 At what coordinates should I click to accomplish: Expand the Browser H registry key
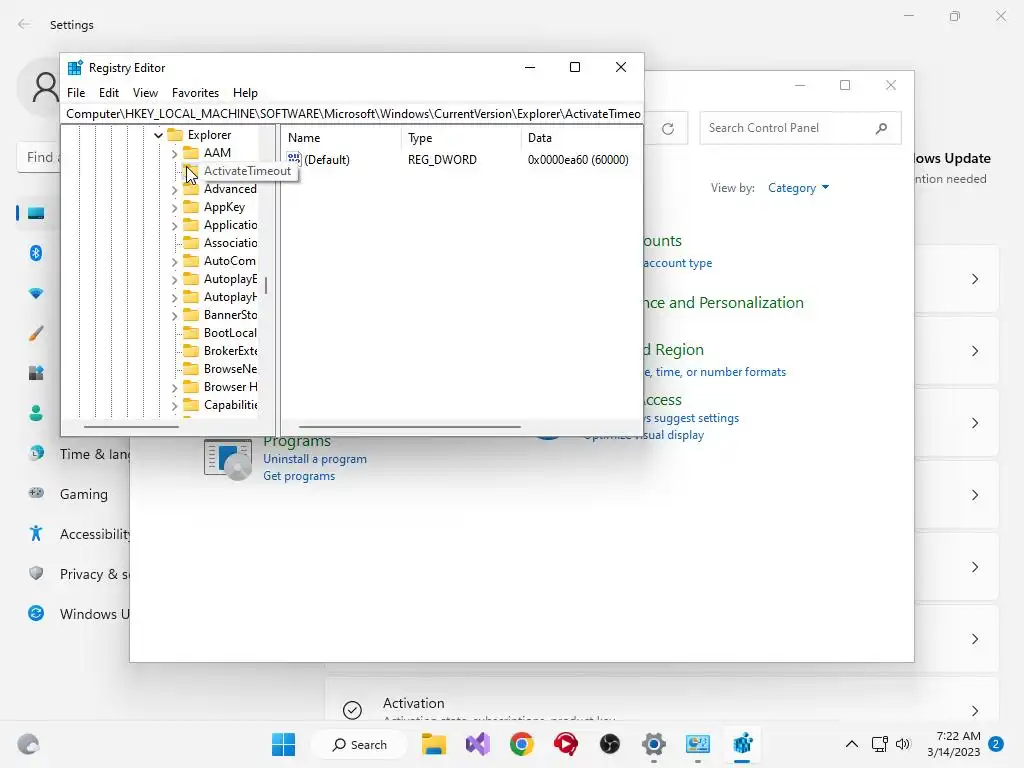pyautogui.click(x=174, y=388)
